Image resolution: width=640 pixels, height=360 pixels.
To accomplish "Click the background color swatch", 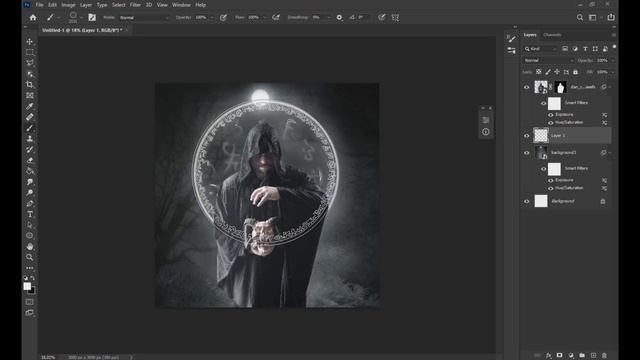I will (33, 291).
